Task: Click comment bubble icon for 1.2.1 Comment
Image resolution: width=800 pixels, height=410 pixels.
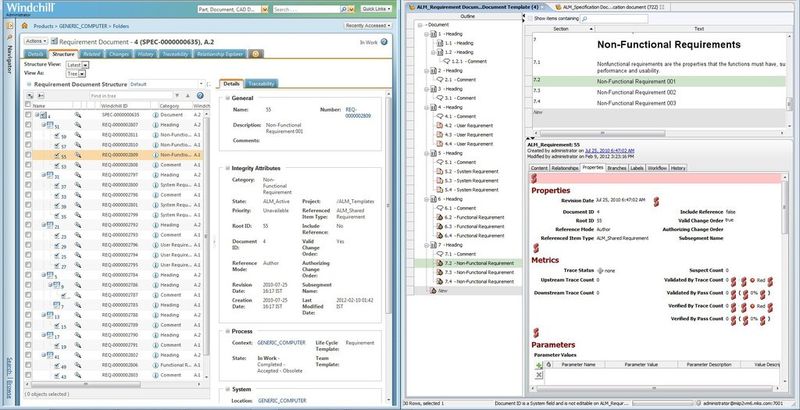Action: tap(447, 61)
